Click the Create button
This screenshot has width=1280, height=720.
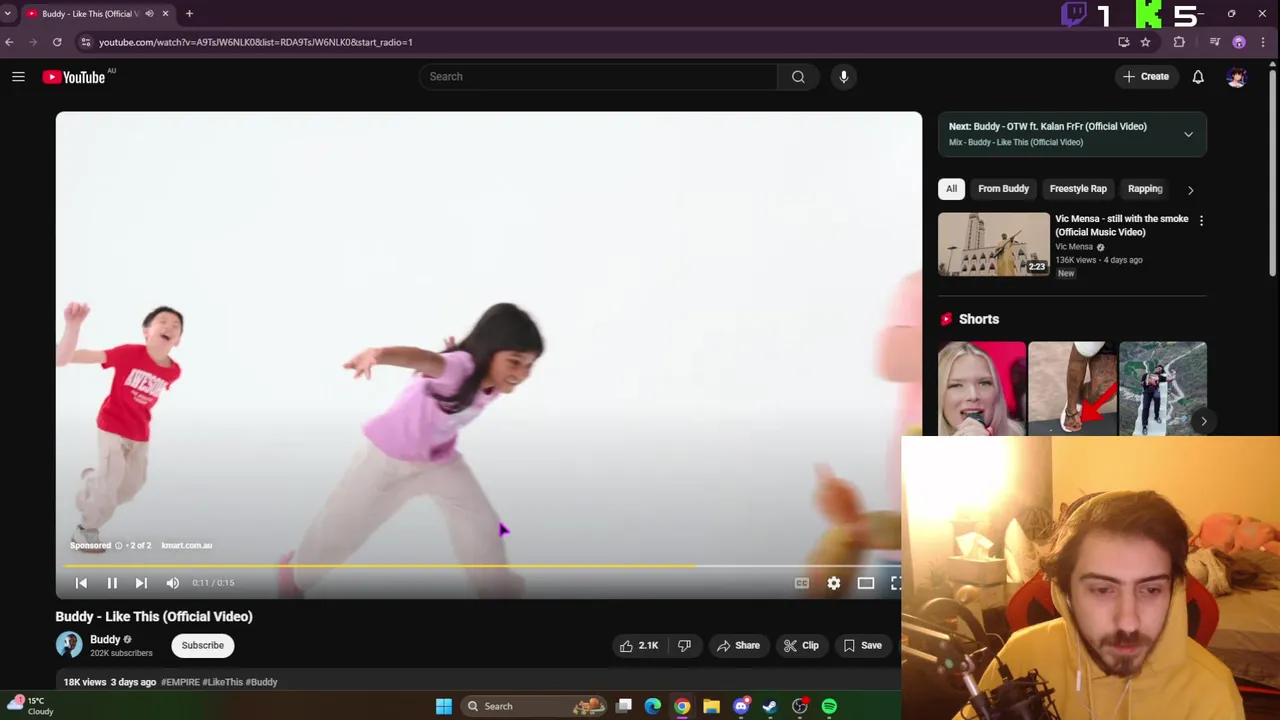click(x=1146, y=77)
